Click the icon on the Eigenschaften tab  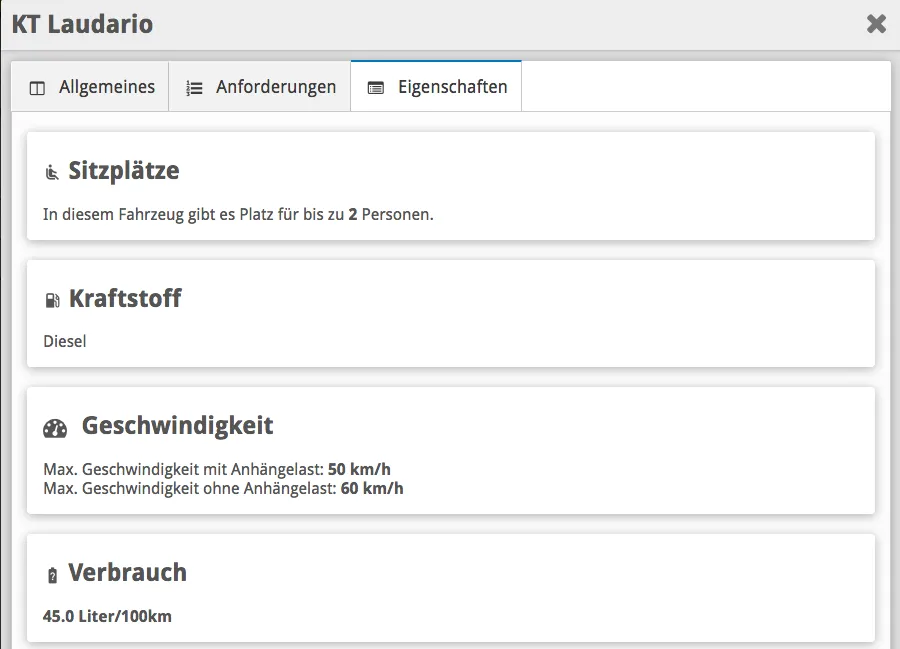[376, 88]
